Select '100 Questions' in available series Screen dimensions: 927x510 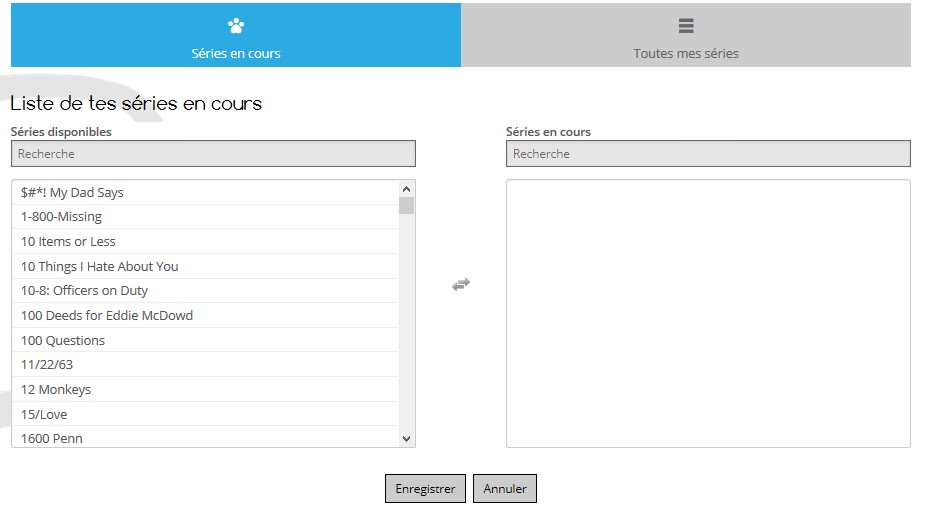[x=205, y=340]
